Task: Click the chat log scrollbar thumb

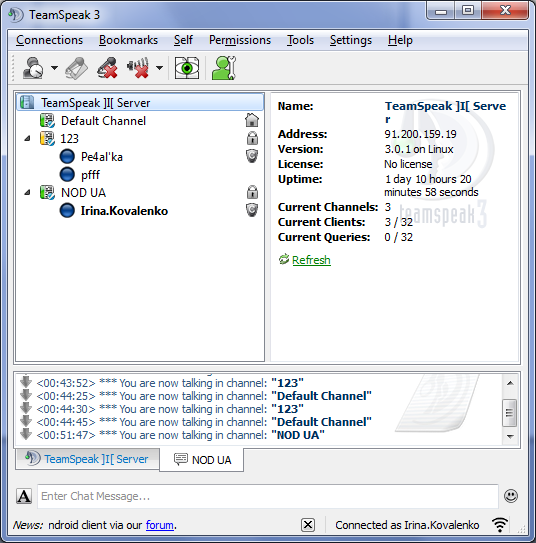Action: click(x=510, y=413)
